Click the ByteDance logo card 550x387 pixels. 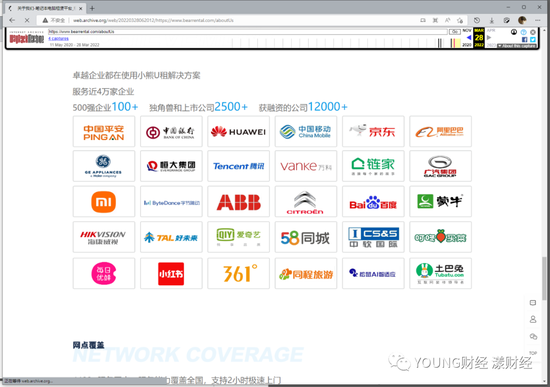(171, 202)
